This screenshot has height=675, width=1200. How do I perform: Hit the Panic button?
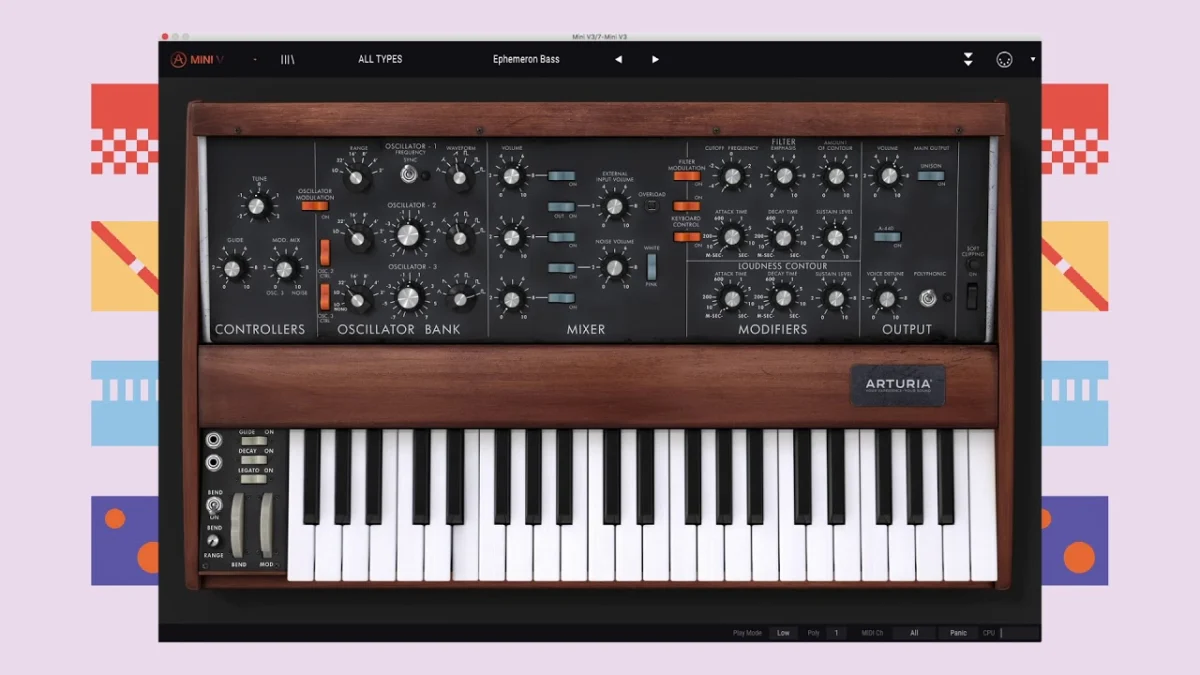[x=958, y=633]
